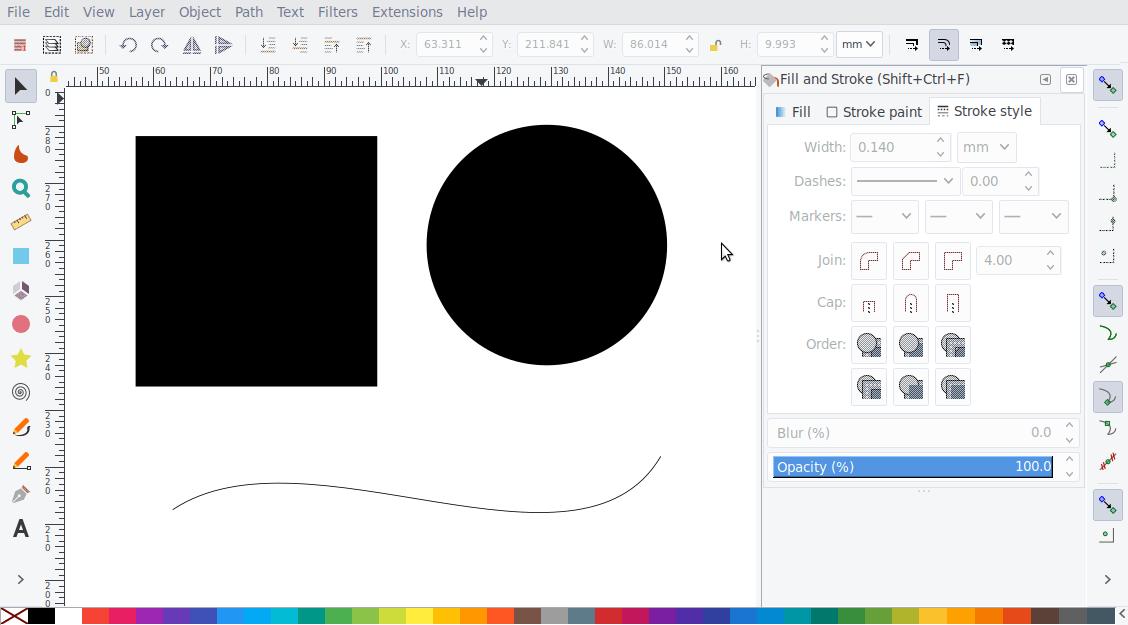Click the Rectangle tool
Image resolution: width=1128 pixels, height=625 pixels.
20,256
